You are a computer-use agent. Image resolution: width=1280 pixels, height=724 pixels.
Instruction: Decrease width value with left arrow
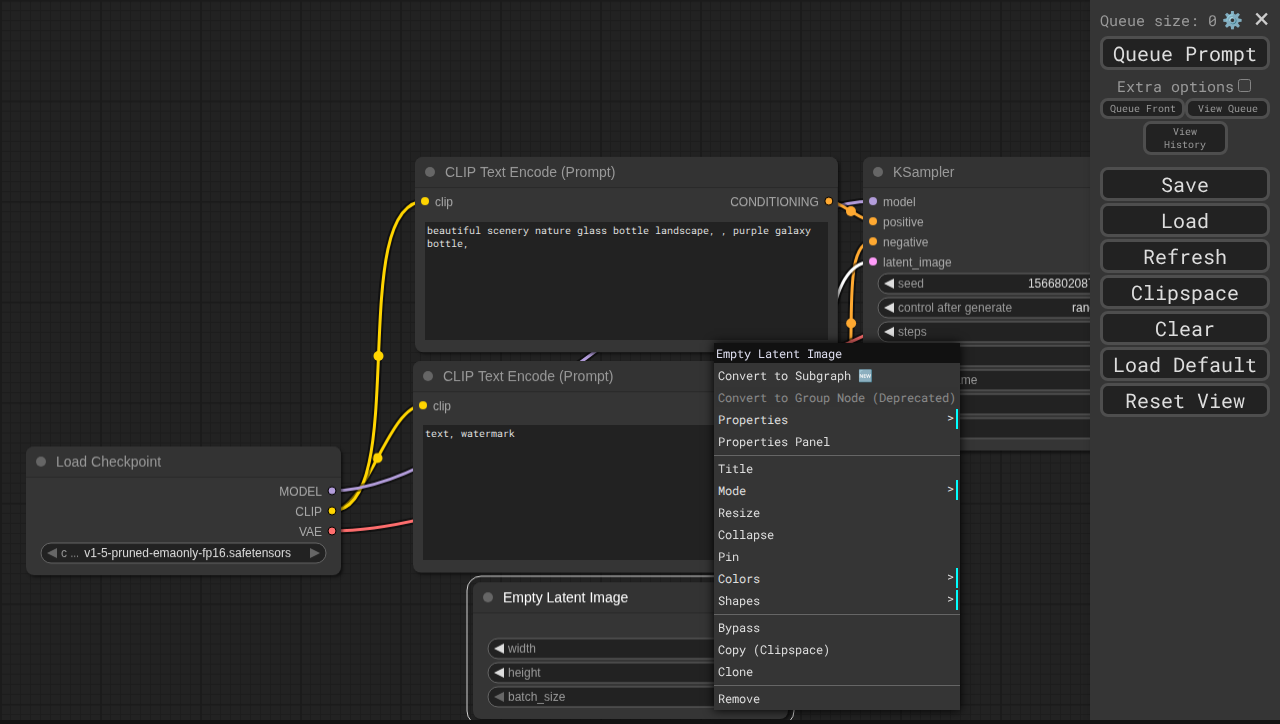499,649
